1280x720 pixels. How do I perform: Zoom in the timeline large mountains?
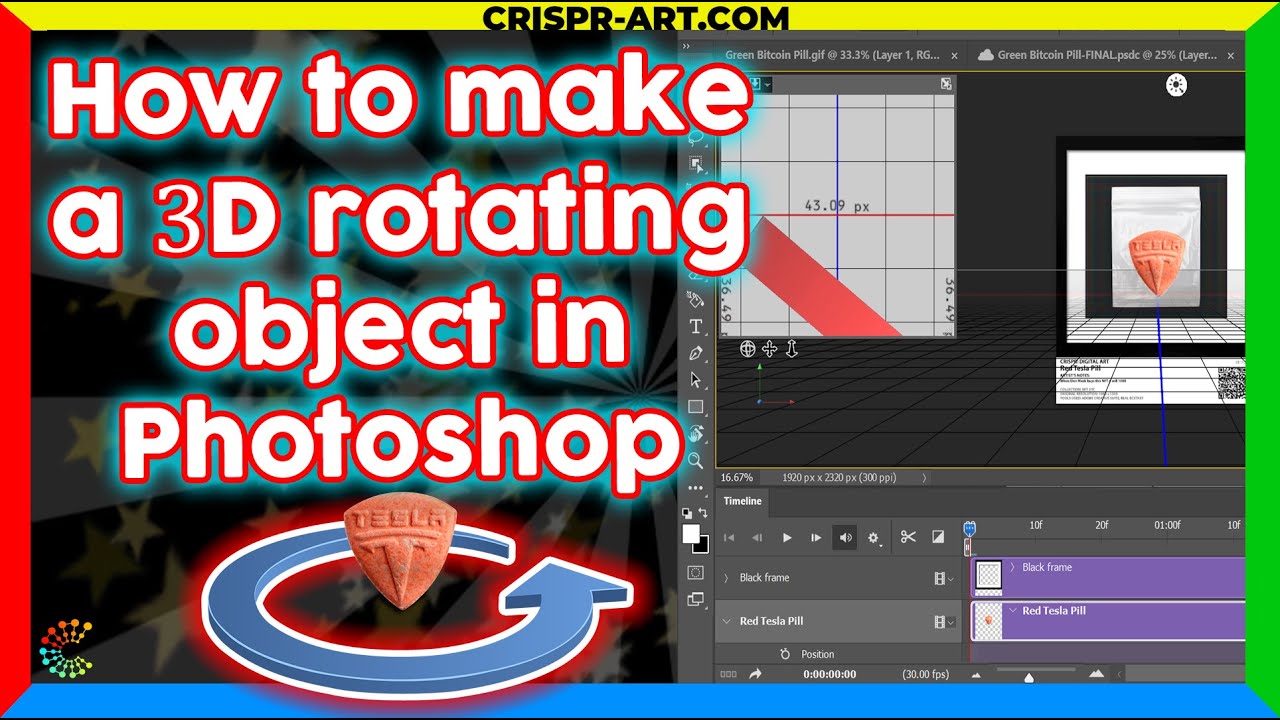[x=1096, y=674]
